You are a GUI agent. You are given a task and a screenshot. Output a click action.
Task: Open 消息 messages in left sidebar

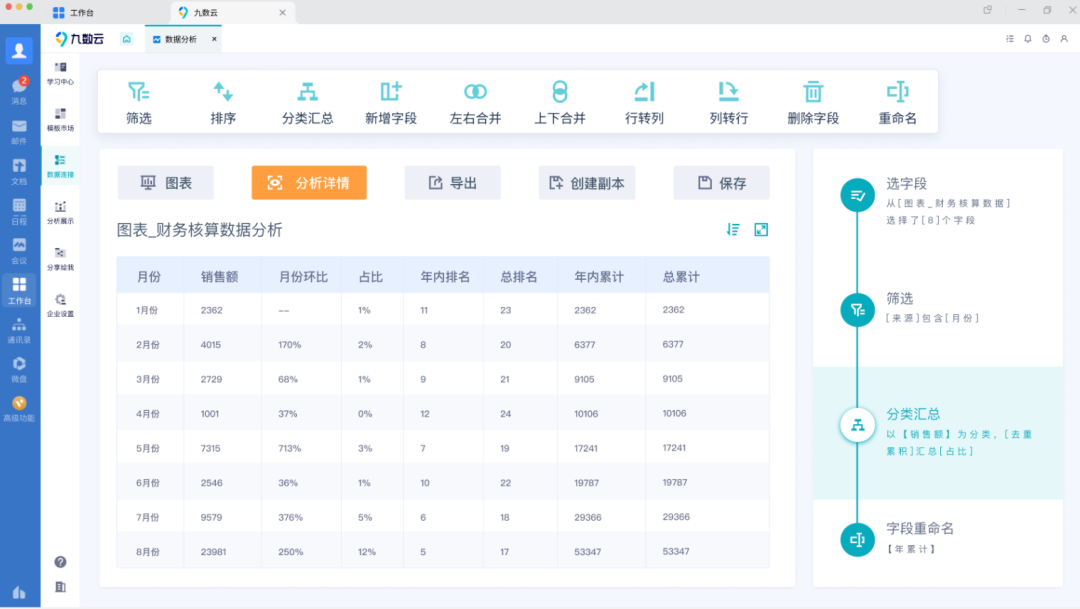pos(19,90)
